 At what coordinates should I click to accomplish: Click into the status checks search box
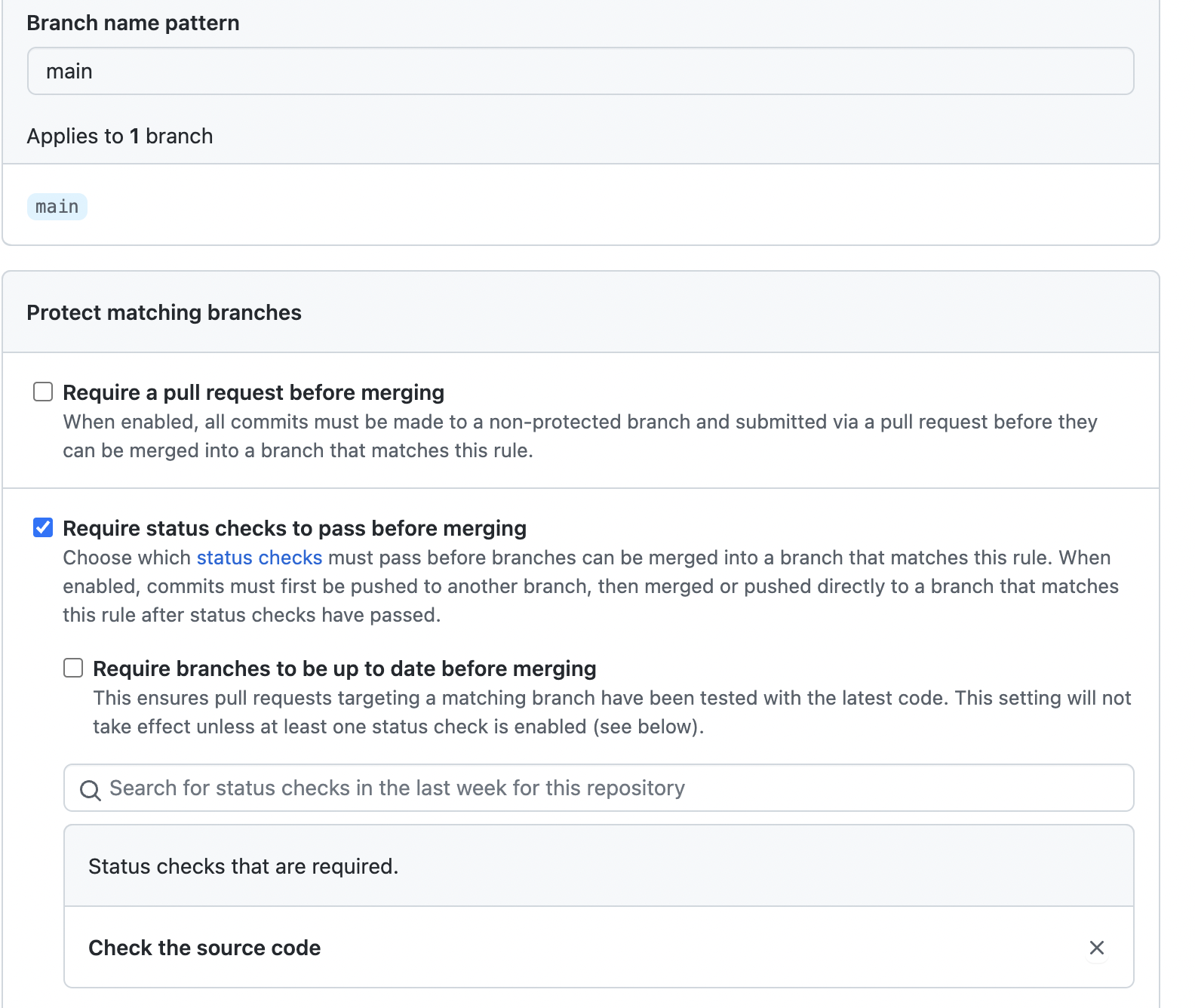(x=604, y=788)
